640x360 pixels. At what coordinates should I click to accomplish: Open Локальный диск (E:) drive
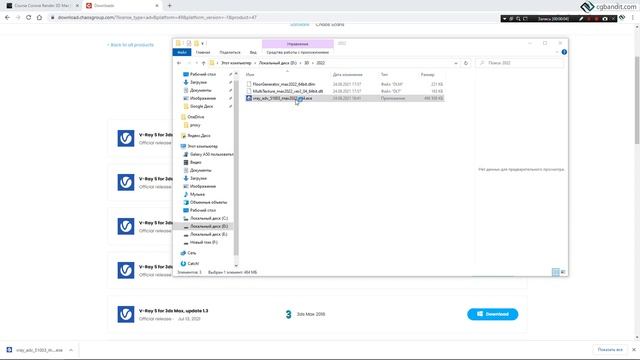coord(209,234)
